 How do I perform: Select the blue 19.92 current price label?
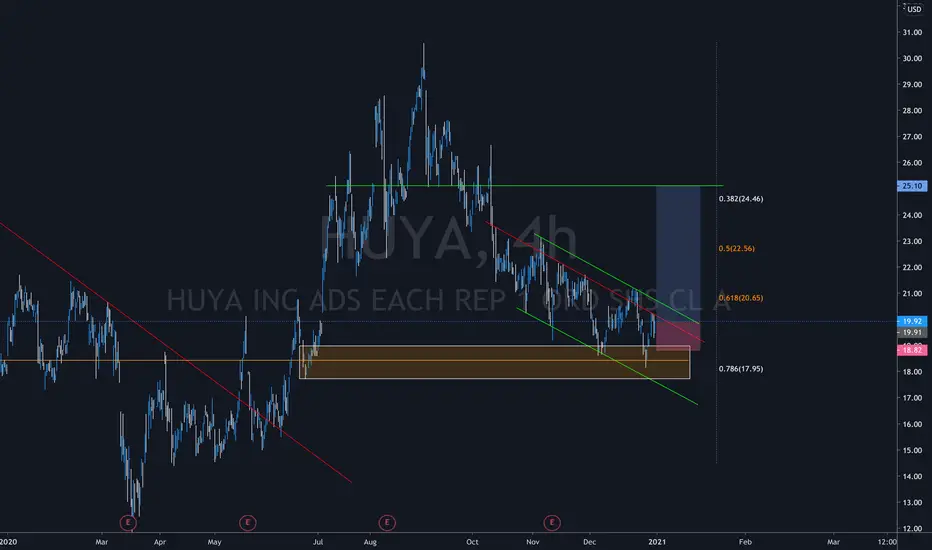pos(911,321)
